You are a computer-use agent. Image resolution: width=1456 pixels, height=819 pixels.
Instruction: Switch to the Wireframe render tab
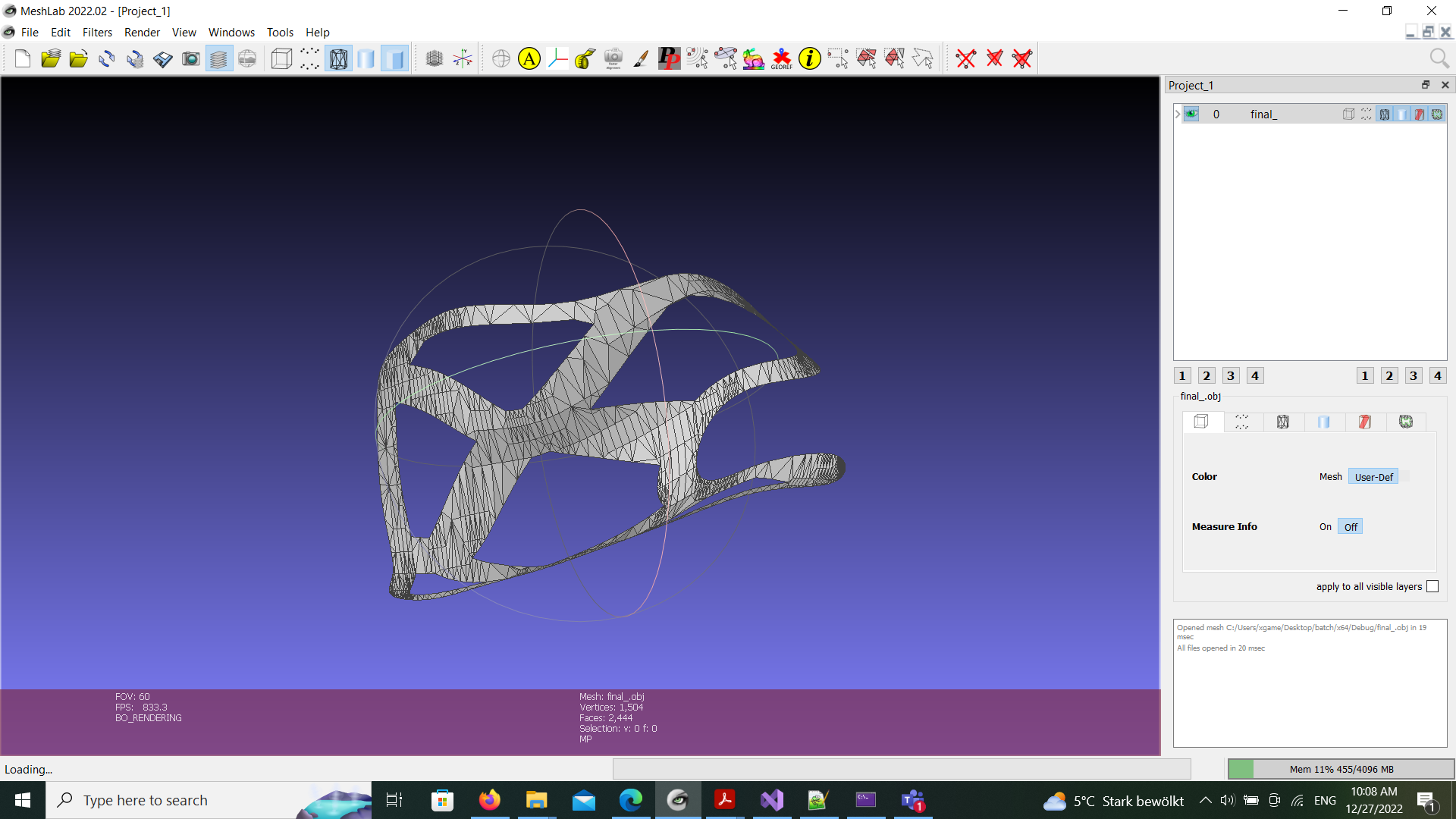point(1283,422)
